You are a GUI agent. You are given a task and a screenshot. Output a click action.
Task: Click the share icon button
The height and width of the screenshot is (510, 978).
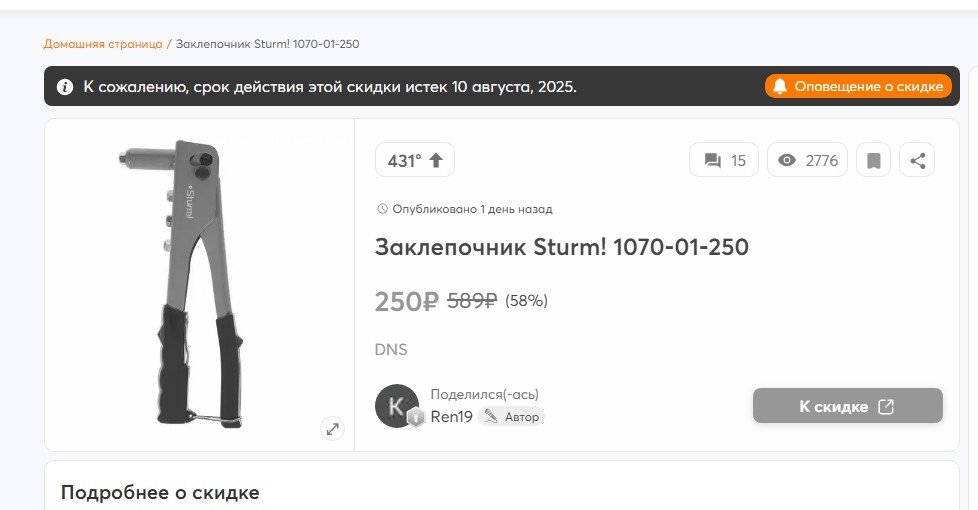(x=917, y=160)
